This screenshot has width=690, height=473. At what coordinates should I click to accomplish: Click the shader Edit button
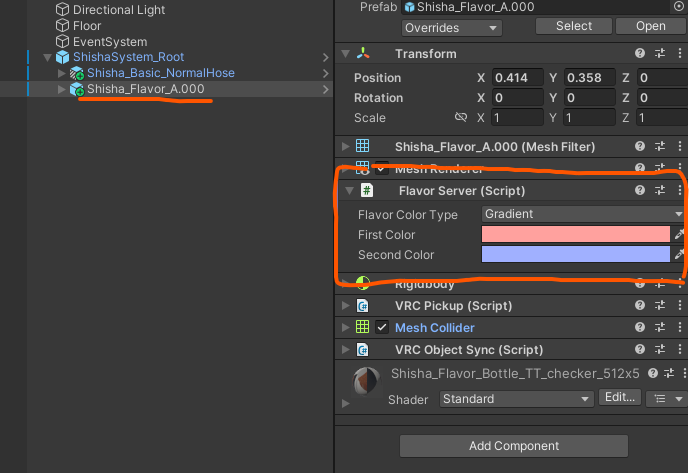tap(620, 397)
